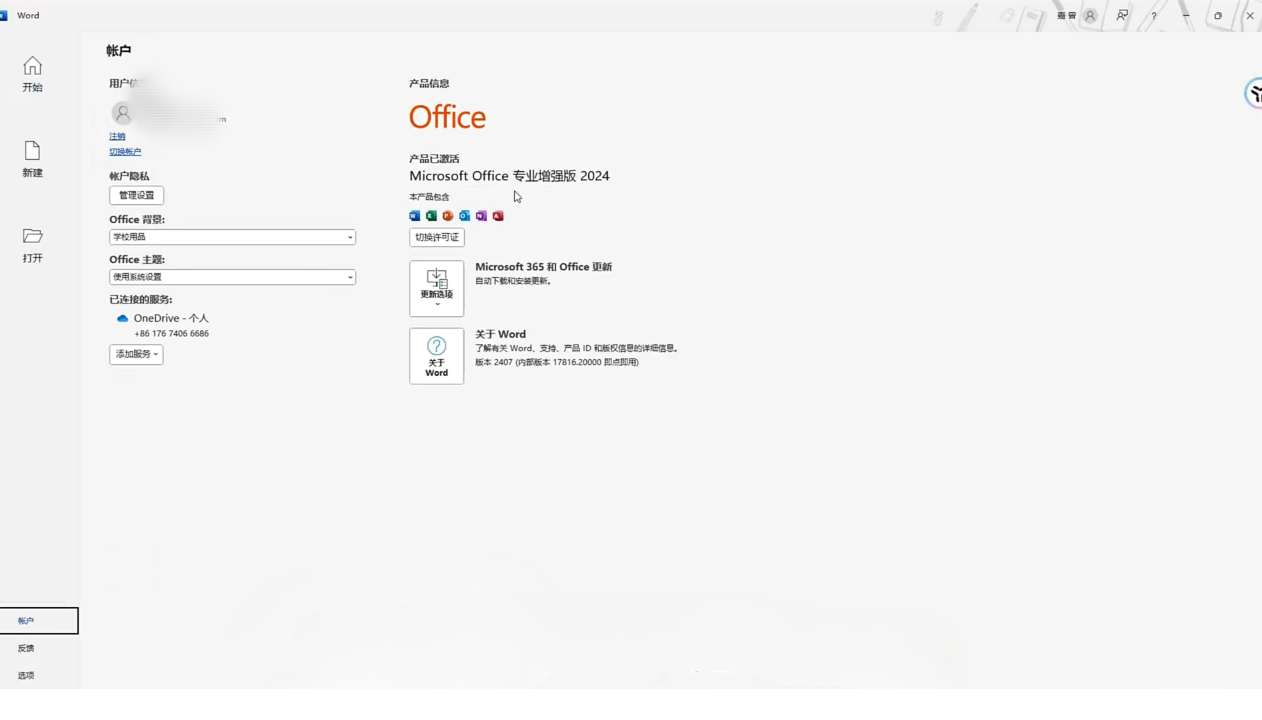Click the PowerPoint icon in product list

click(x=448, y=216)
